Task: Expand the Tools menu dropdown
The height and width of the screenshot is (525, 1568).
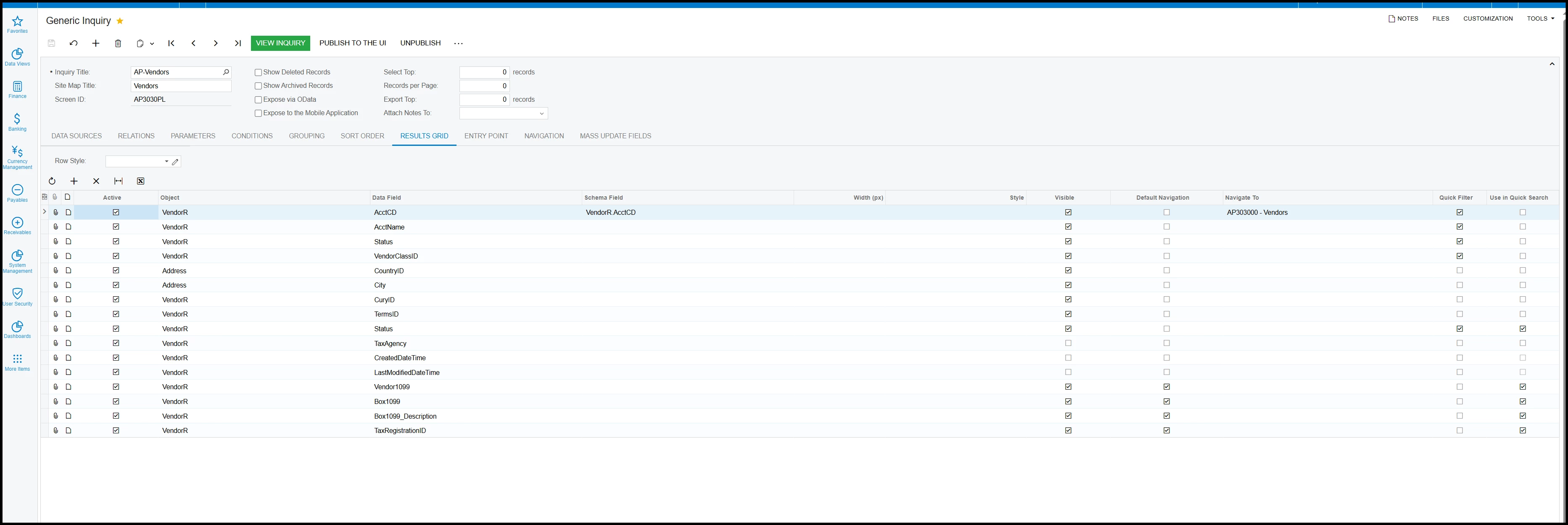Action: pyautogui.click(x=1540, y=19)
